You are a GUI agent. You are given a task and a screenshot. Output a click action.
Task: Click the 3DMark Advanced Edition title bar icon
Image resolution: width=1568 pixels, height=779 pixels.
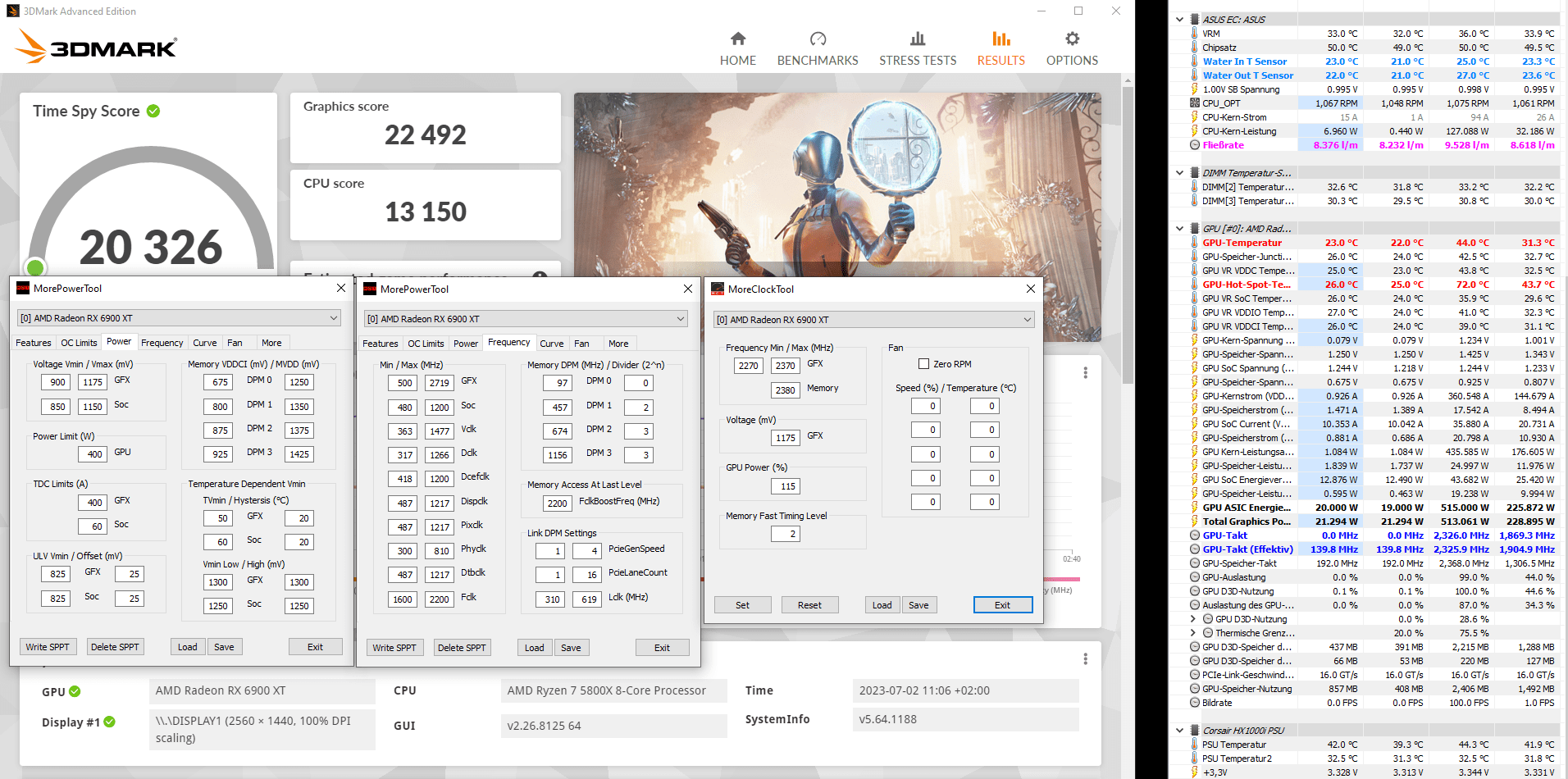[x=12, y=11]
